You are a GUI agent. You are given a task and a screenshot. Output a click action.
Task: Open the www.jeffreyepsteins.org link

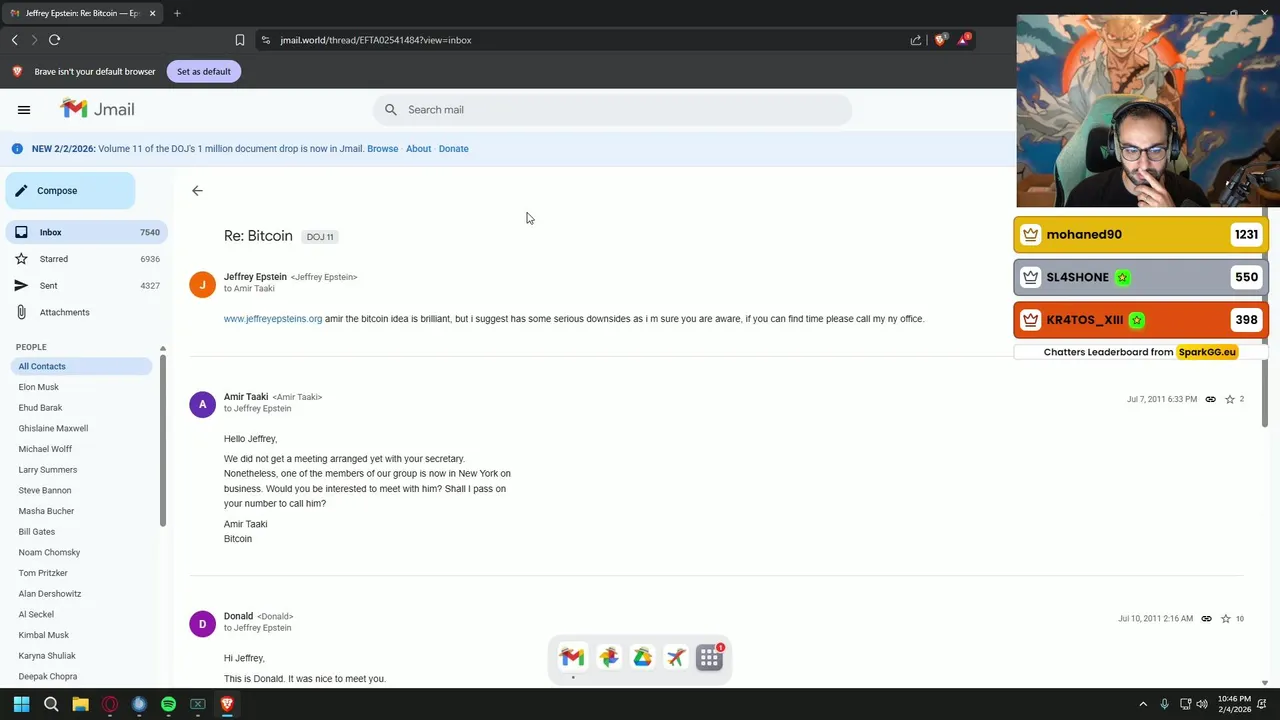[273, 319]
